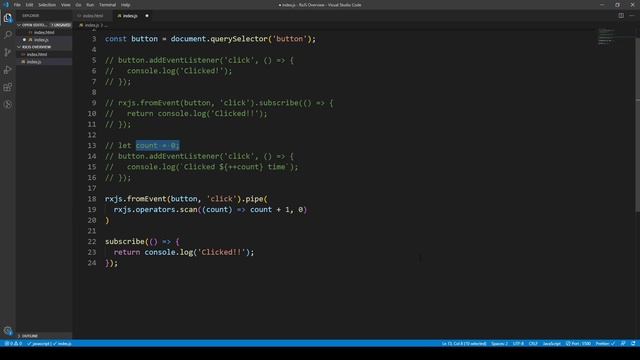Viewport: 640px width, 360px height.
Task: Click the split editor icon
Action: [621, 16]
